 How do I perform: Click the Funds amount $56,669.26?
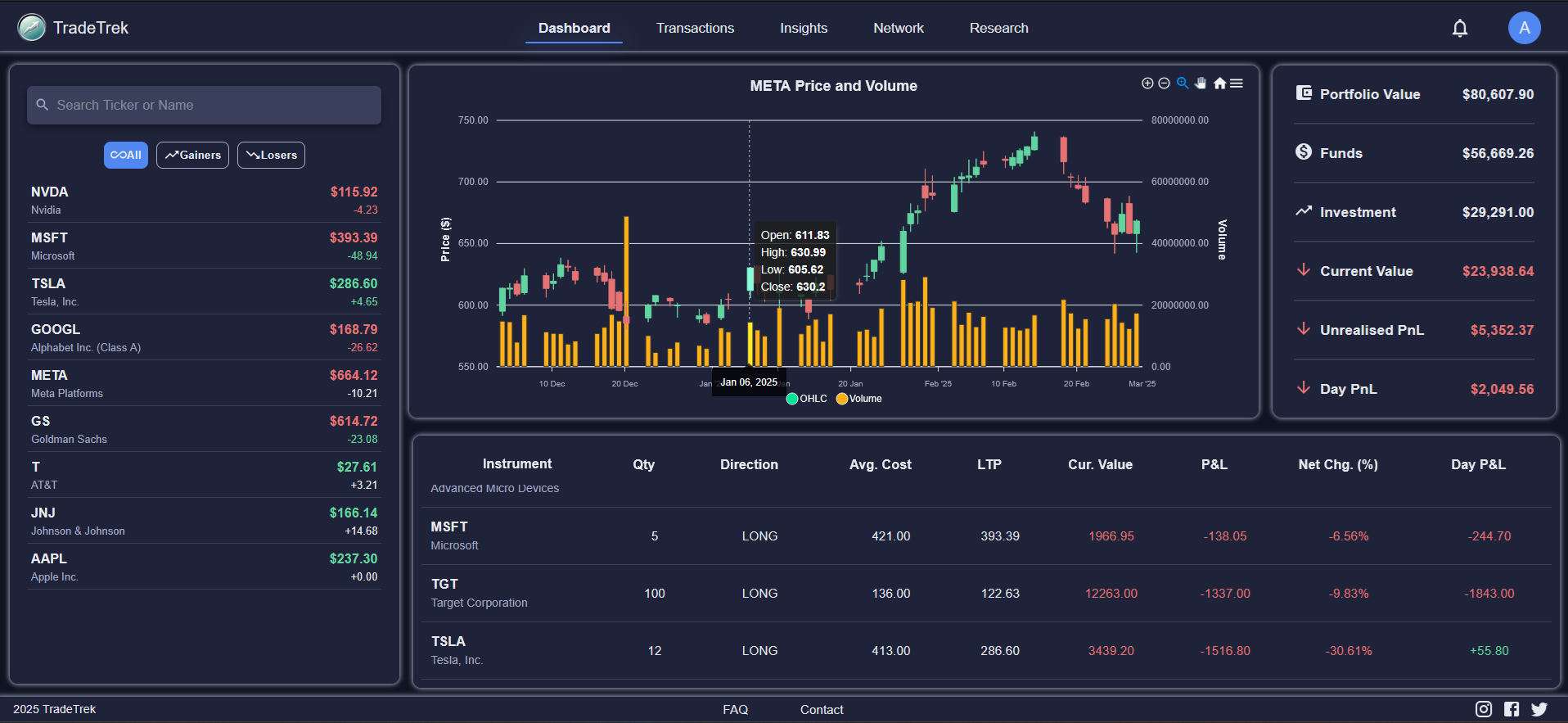pyautogui.click(x=1498, y=153)
